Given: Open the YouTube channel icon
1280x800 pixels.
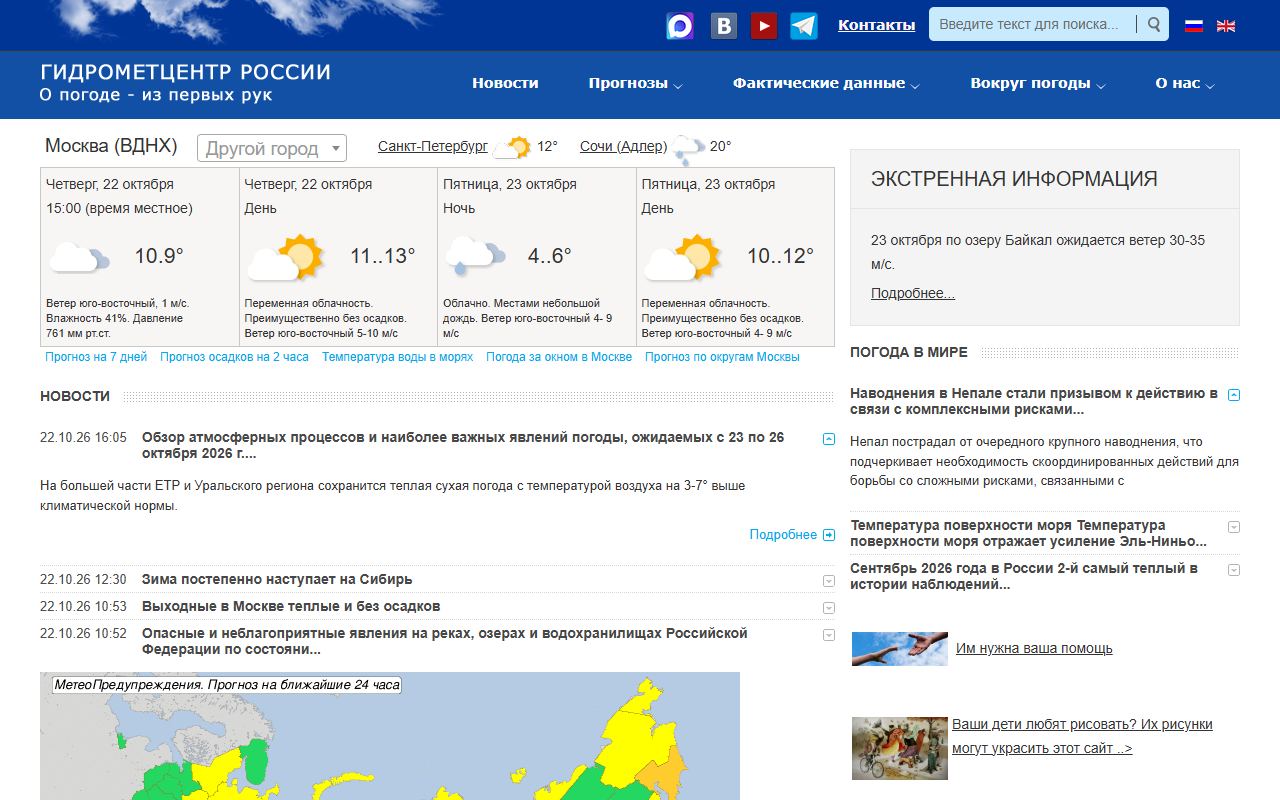Looking at the screenshot, I should pos(764,25).
